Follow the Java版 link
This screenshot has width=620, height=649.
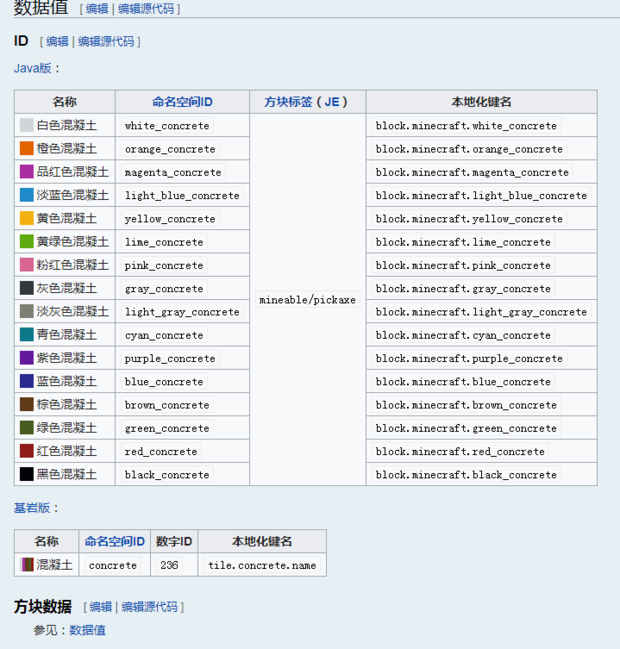pos(32,68)
